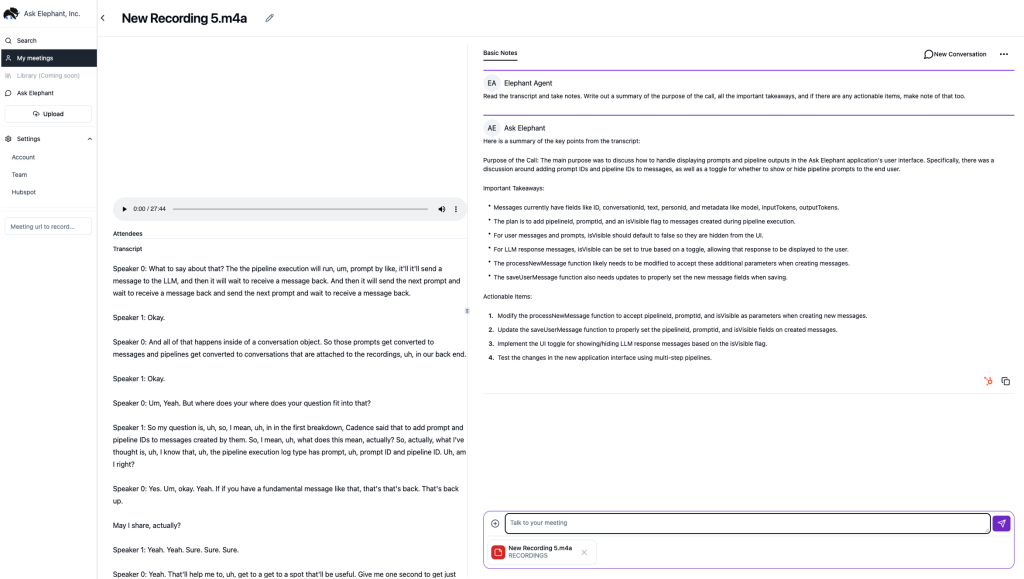Click the add attachment plus icon

[495, 524]
